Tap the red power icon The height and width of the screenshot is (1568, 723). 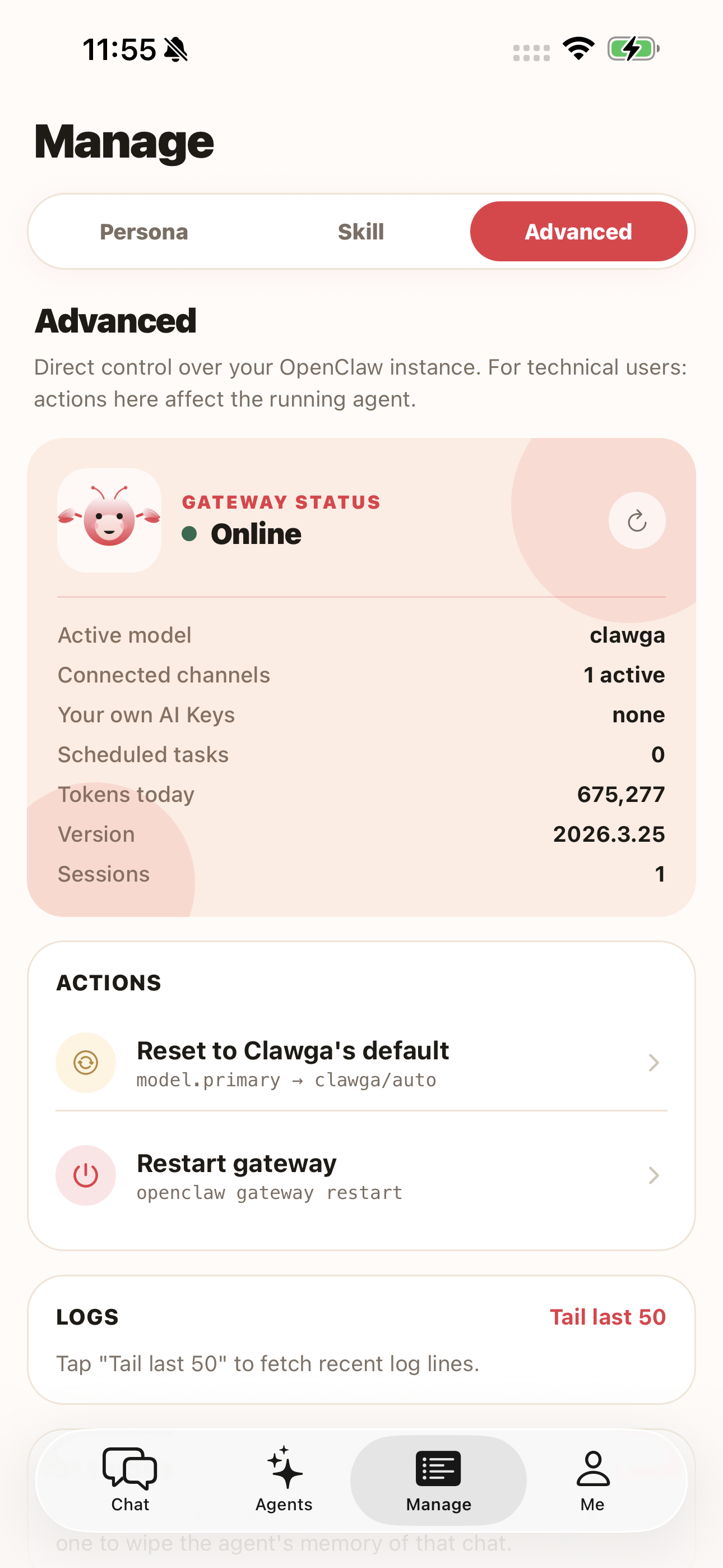(x=86, y=1175)
